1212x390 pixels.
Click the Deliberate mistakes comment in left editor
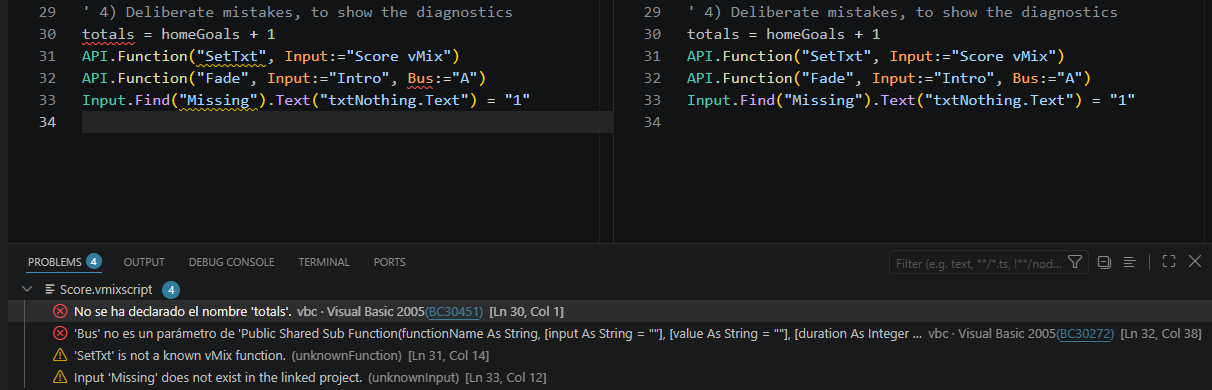coord(297,12)
